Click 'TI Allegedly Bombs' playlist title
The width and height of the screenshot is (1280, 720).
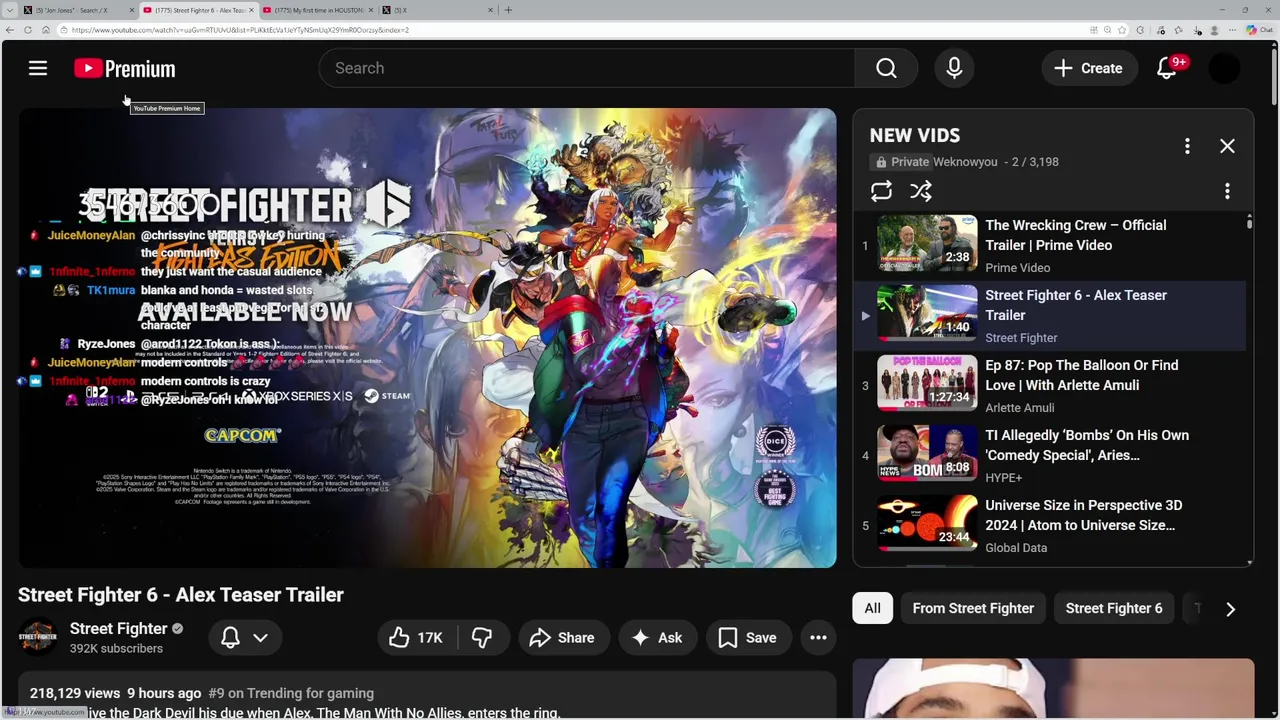click(1087, 445)
